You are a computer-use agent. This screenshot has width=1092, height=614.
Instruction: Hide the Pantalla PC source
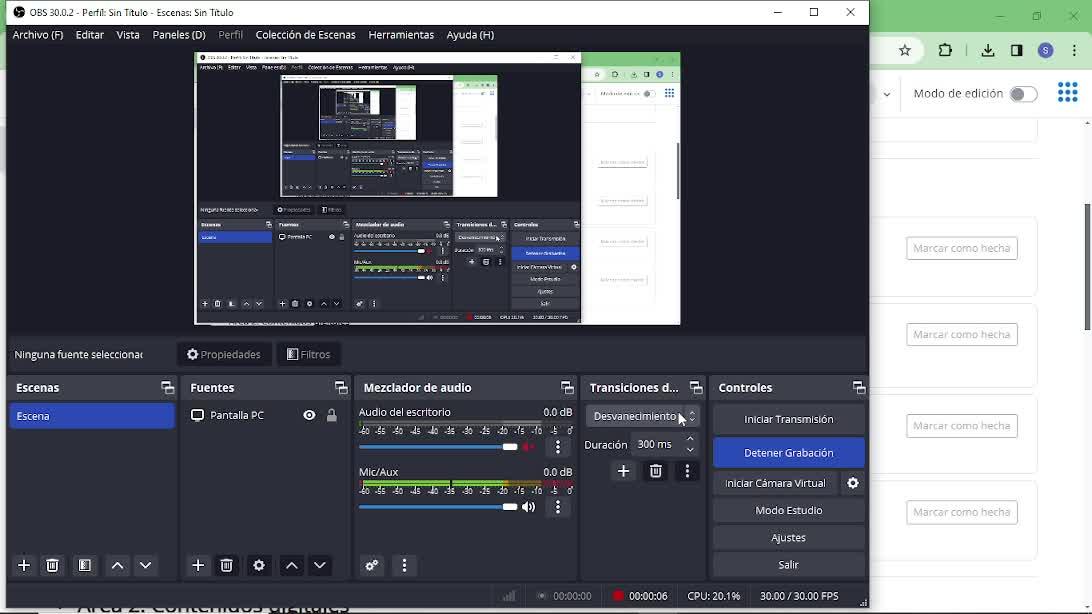tap(309, 416)
